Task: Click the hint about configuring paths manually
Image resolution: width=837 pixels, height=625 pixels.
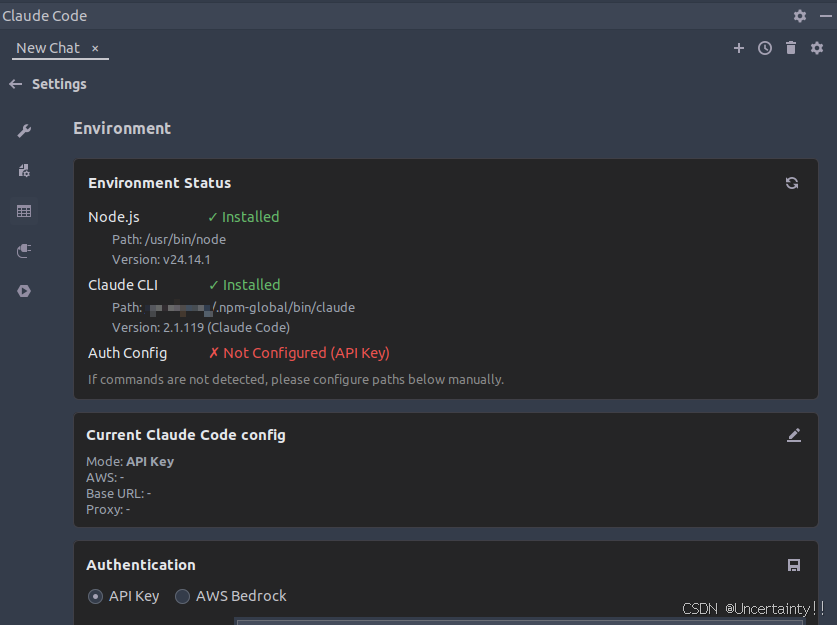Action: (x=296, y=379)
